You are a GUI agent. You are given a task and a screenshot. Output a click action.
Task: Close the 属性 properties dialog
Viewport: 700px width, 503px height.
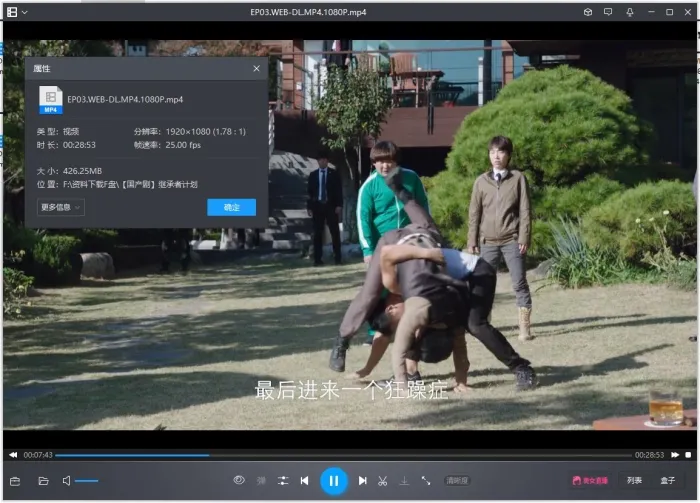tap(256, 68)
